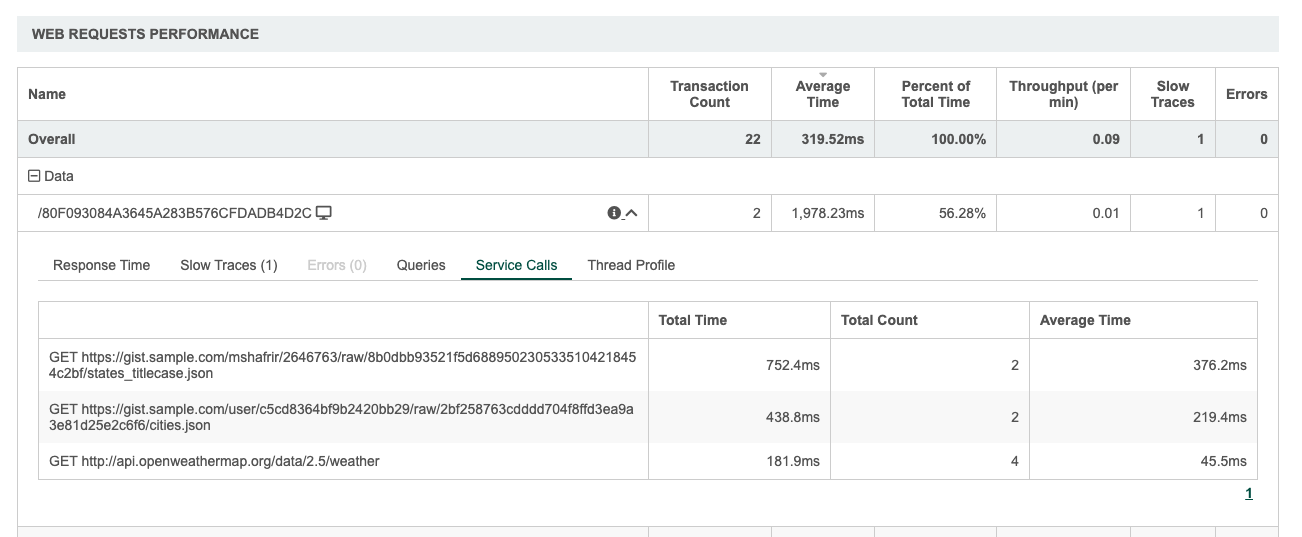Select the openweathermap weather service call row
1302x537 pixels.
point(214,461)
